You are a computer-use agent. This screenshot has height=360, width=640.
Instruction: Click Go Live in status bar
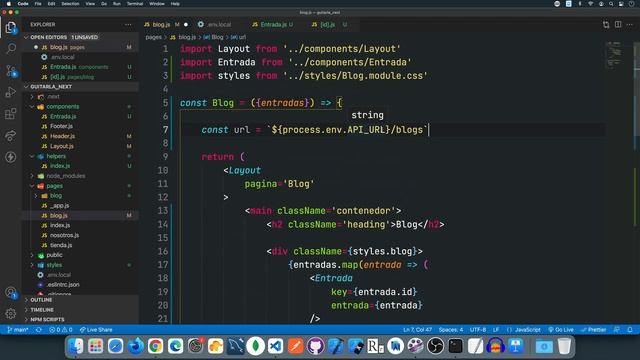click(561, 330)
